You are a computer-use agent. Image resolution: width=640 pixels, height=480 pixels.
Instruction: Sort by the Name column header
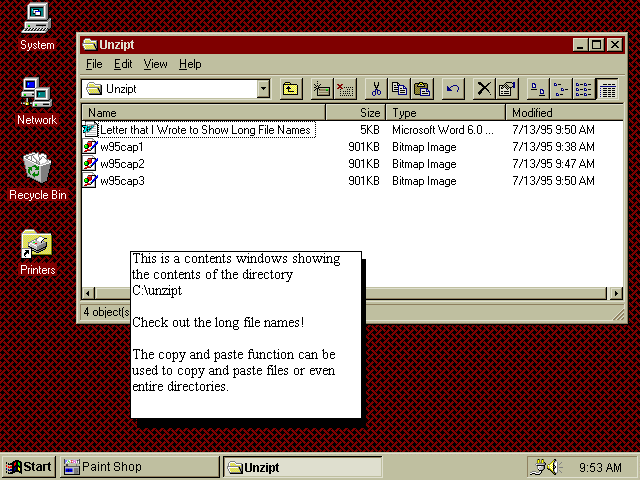pyautogui.click(x=203, y=113)
